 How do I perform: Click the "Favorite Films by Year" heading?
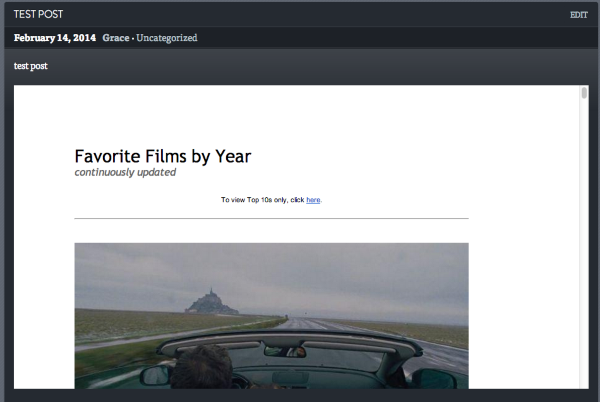point(162,156)
